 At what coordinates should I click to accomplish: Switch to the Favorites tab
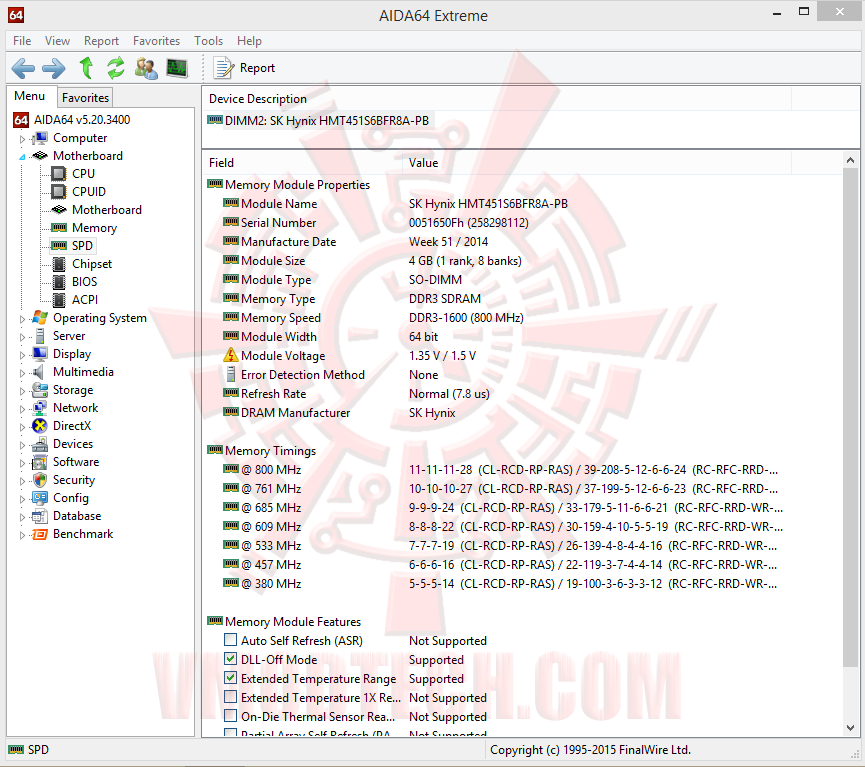pos(86,98)
